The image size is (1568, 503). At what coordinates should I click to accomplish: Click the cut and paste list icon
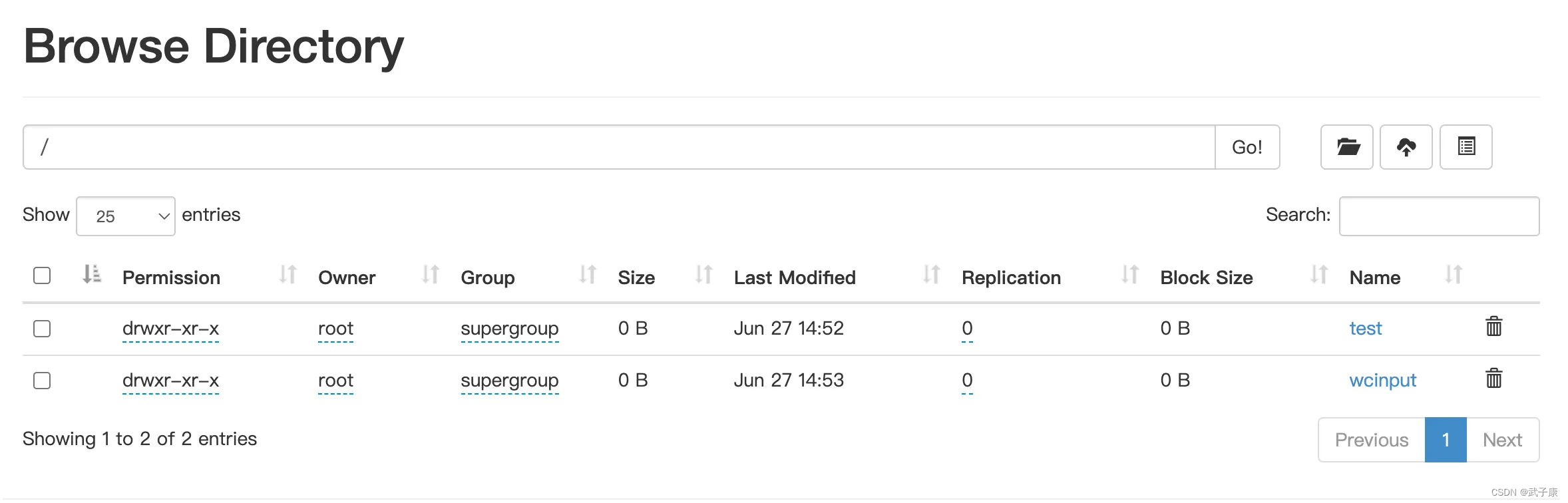pyautogui.click(x=1466, y=147)
